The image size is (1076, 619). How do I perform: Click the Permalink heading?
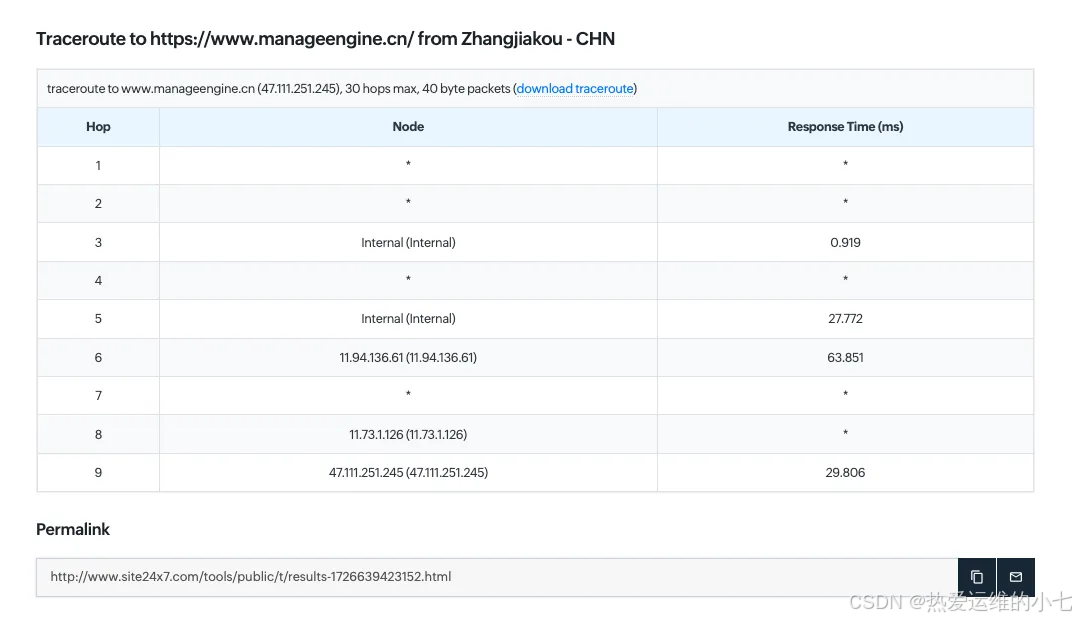[73, 529]
